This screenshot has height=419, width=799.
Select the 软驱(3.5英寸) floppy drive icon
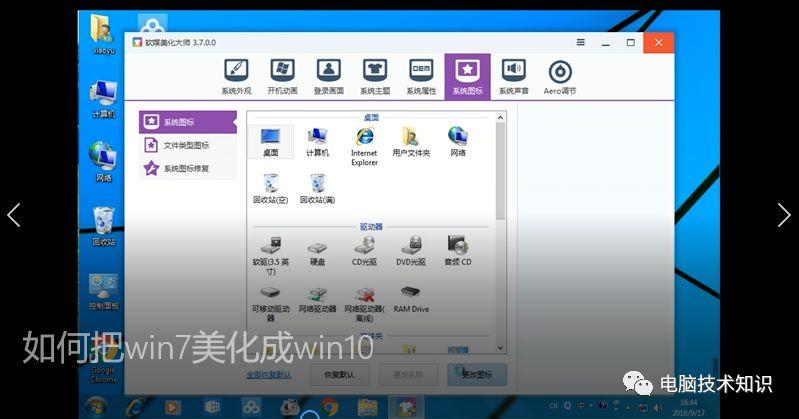point(271,256)
